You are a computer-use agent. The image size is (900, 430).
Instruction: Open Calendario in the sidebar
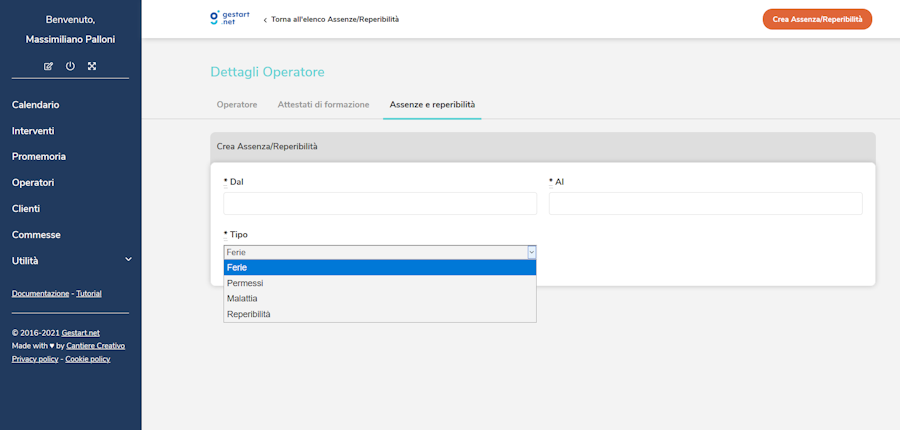tap(36, 105)
